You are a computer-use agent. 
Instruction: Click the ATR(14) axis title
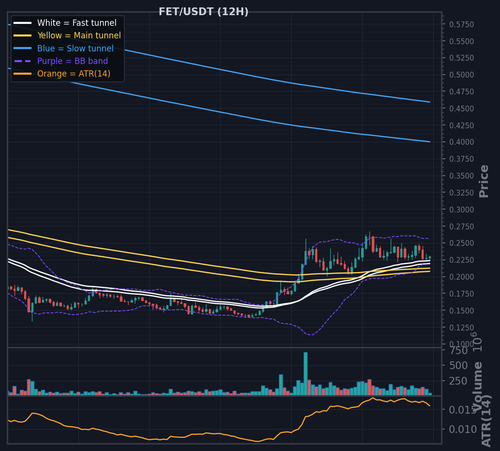pyautogui.click(x=486, y=421)
